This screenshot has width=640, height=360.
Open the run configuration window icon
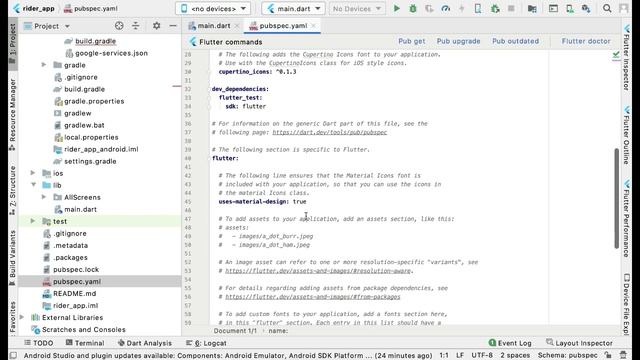(x=553, y=9)
